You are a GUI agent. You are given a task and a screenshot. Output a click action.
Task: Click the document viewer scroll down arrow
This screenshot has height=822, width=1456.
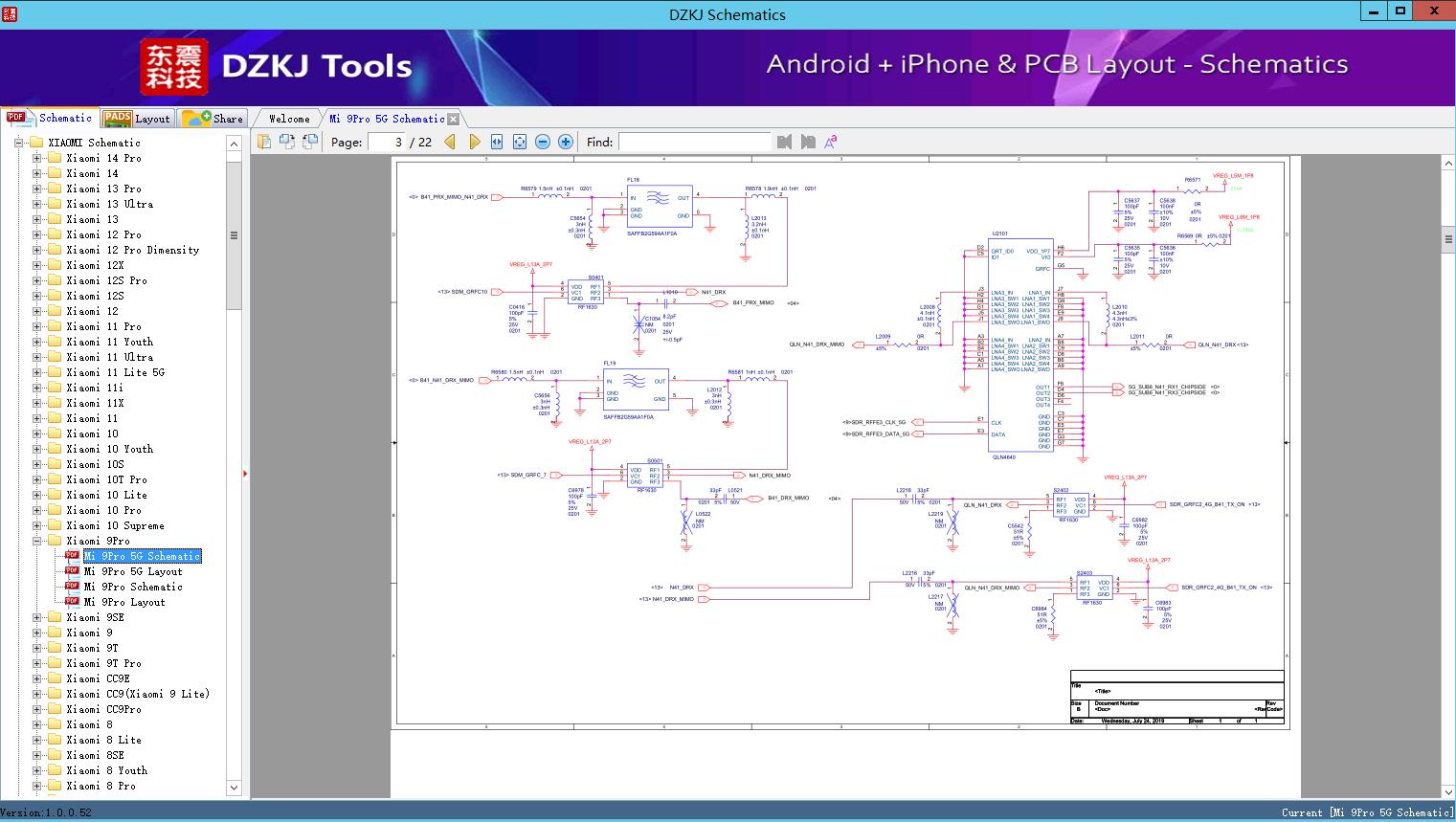(x=1448, y=791)
